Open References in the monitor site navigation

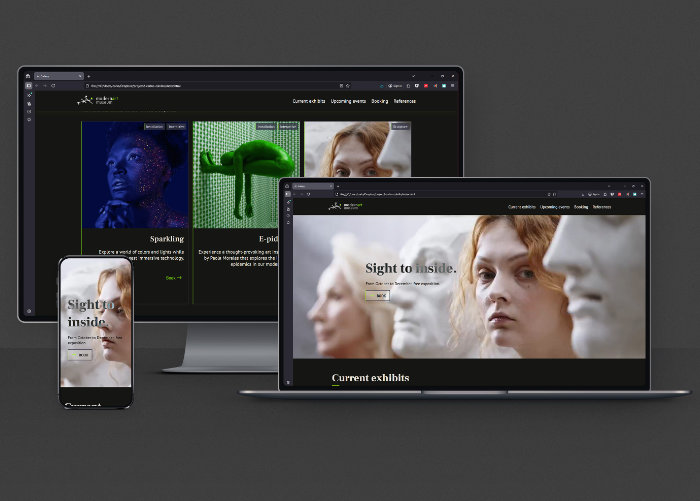pyautogui.click(x=404, y=101)
